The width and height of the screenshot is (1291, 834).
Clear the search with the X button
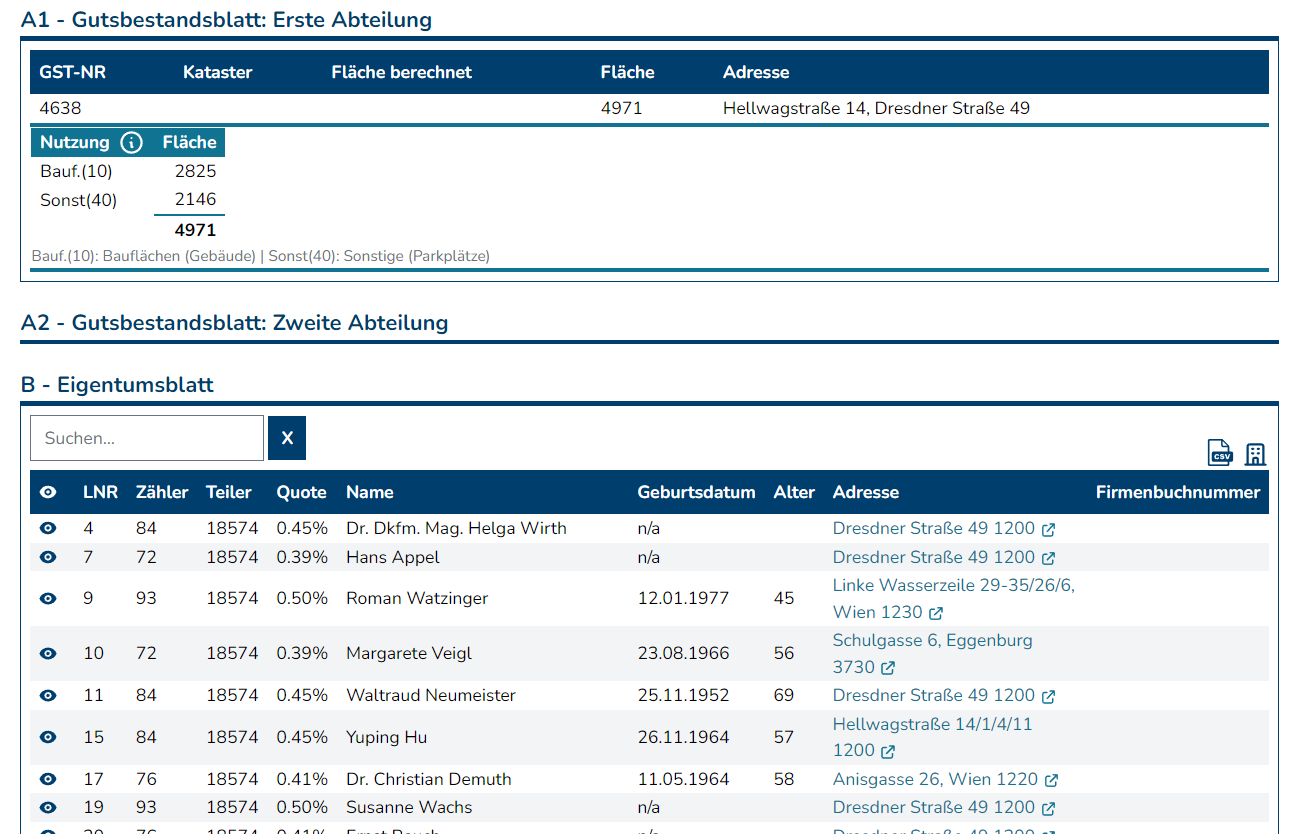(x=287, y=438)
